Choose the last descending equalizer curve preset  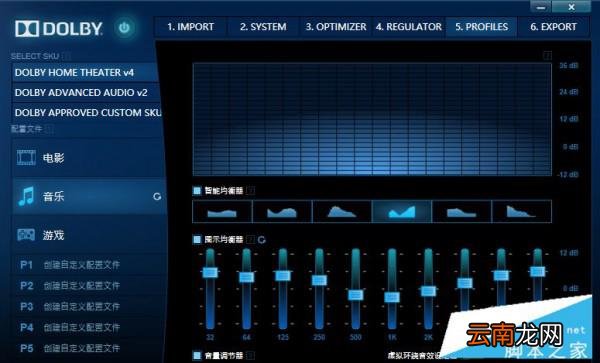(x=522, y=211)
